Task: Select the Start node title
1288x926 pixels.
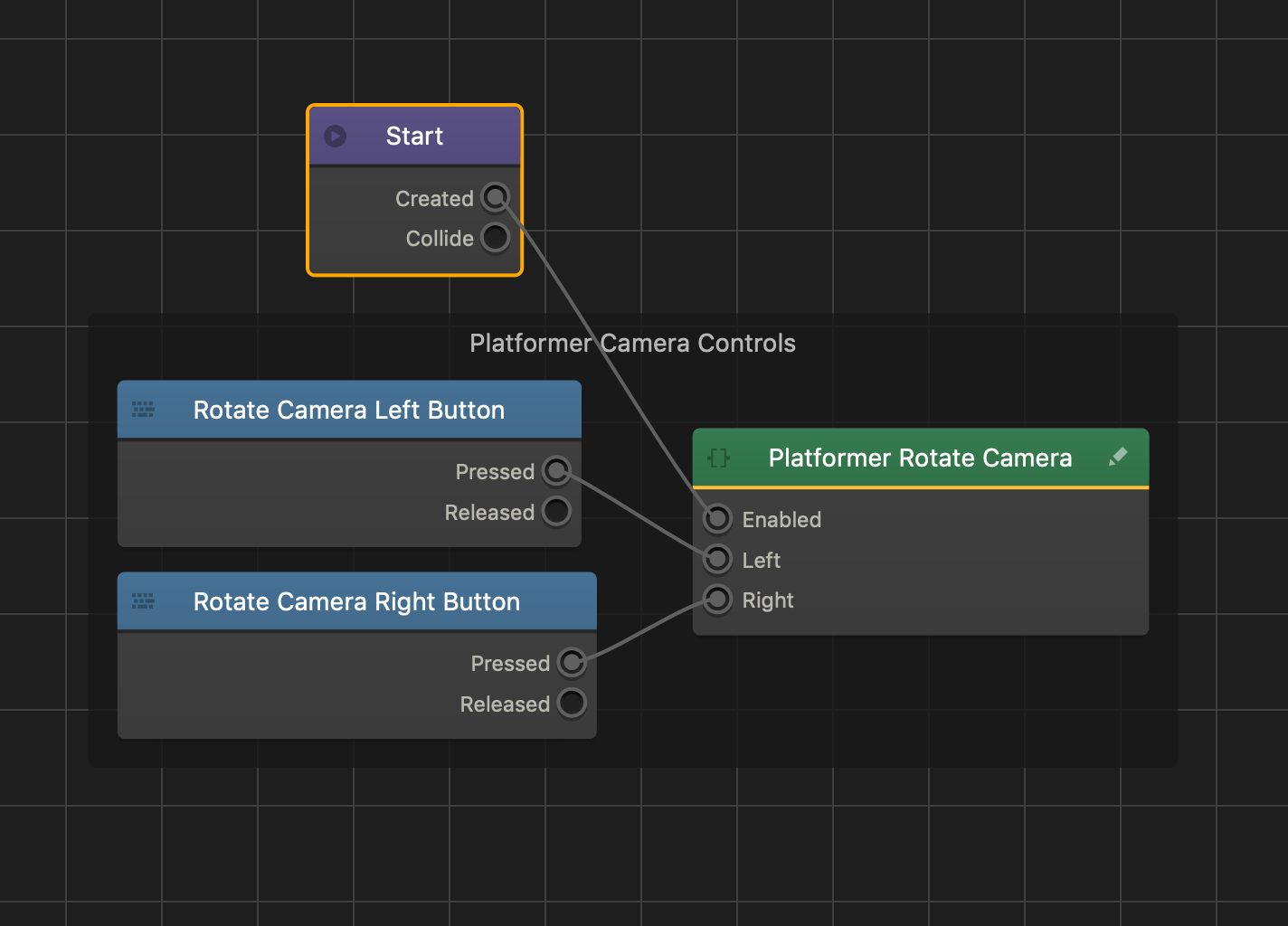Action: (x=414, y=137)
